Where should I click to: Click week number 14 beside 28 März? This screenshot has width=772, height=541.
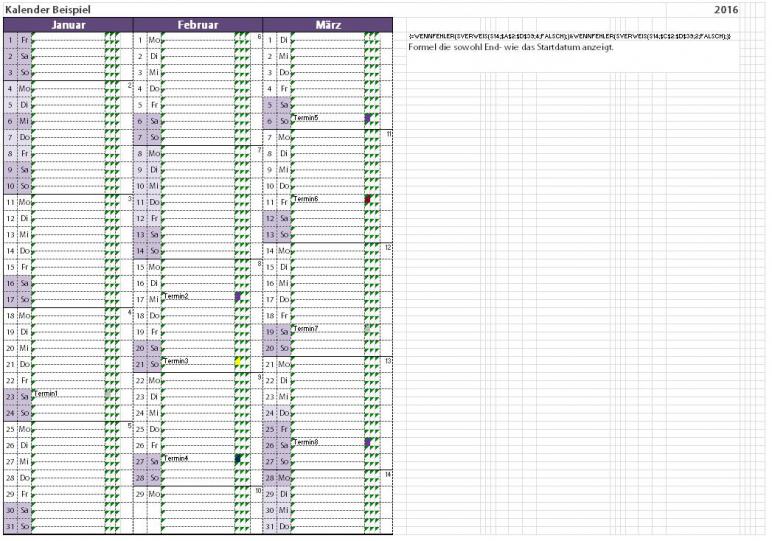388,475
